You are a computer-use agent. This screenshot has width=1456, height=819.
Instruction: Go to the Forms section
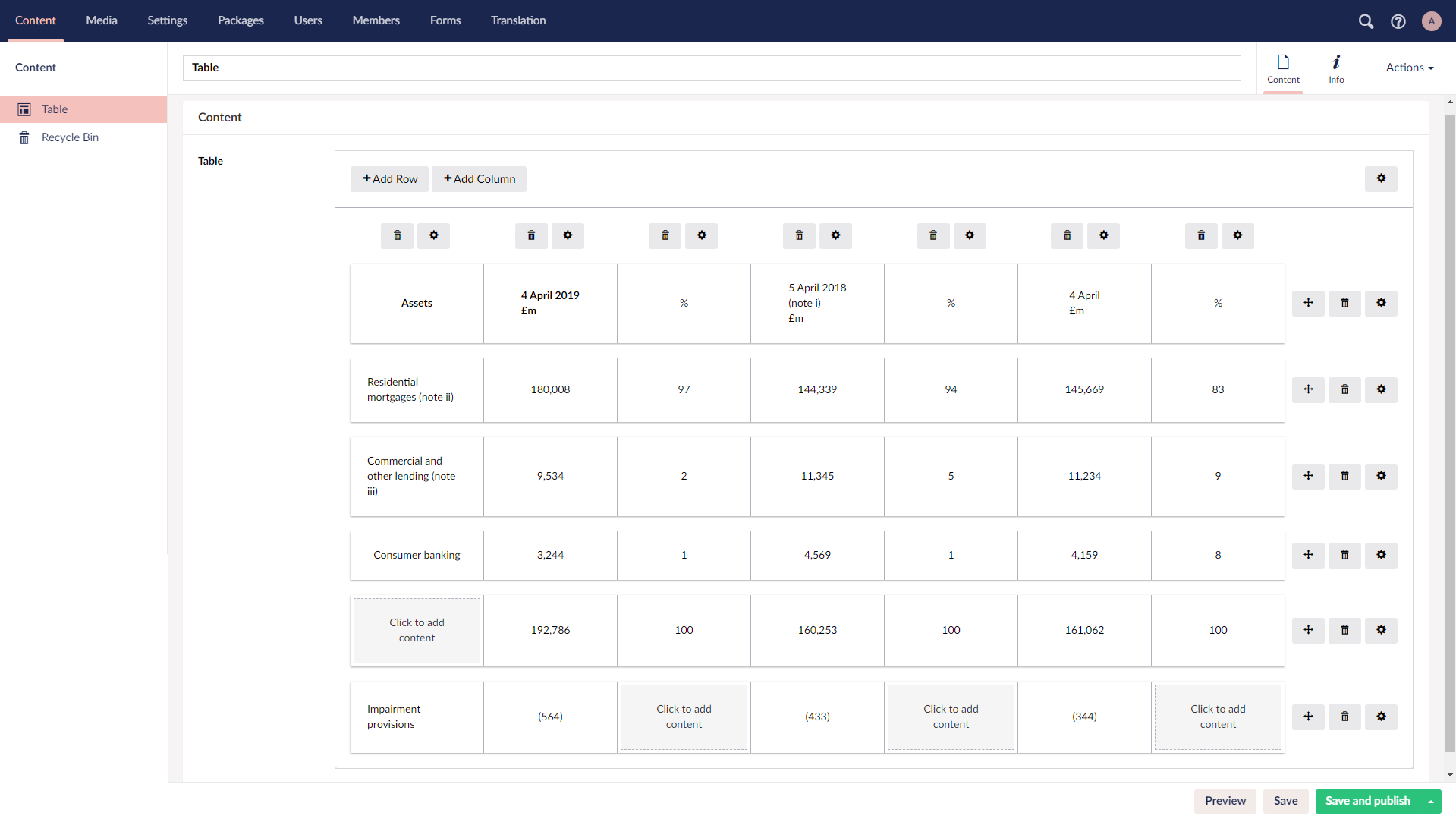coord(445,20)
